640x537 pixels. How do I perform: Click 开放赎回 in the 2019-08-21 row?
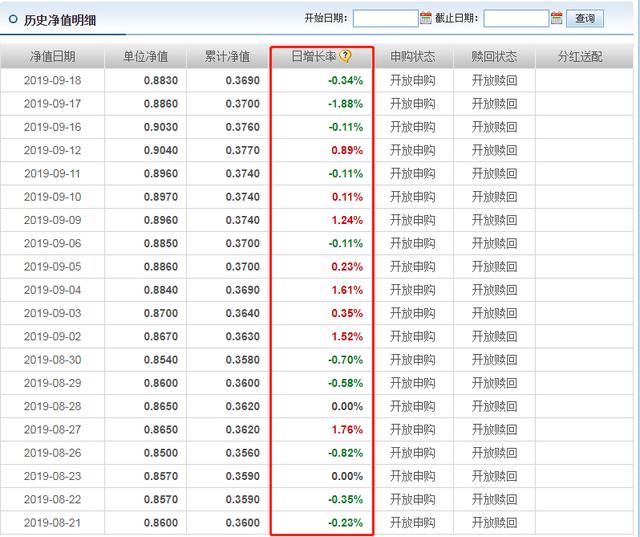[x=494, y=522]
